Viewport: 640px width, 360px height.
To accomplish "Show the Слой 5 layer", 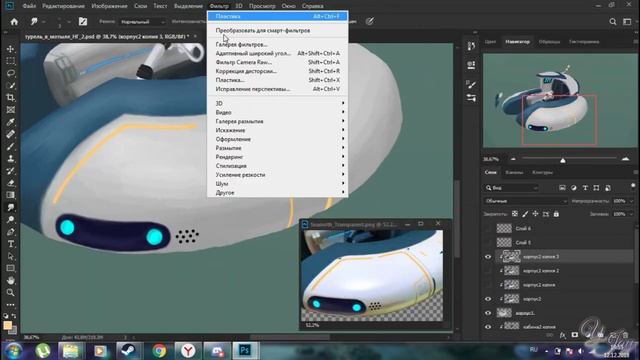I will (488, 242).
